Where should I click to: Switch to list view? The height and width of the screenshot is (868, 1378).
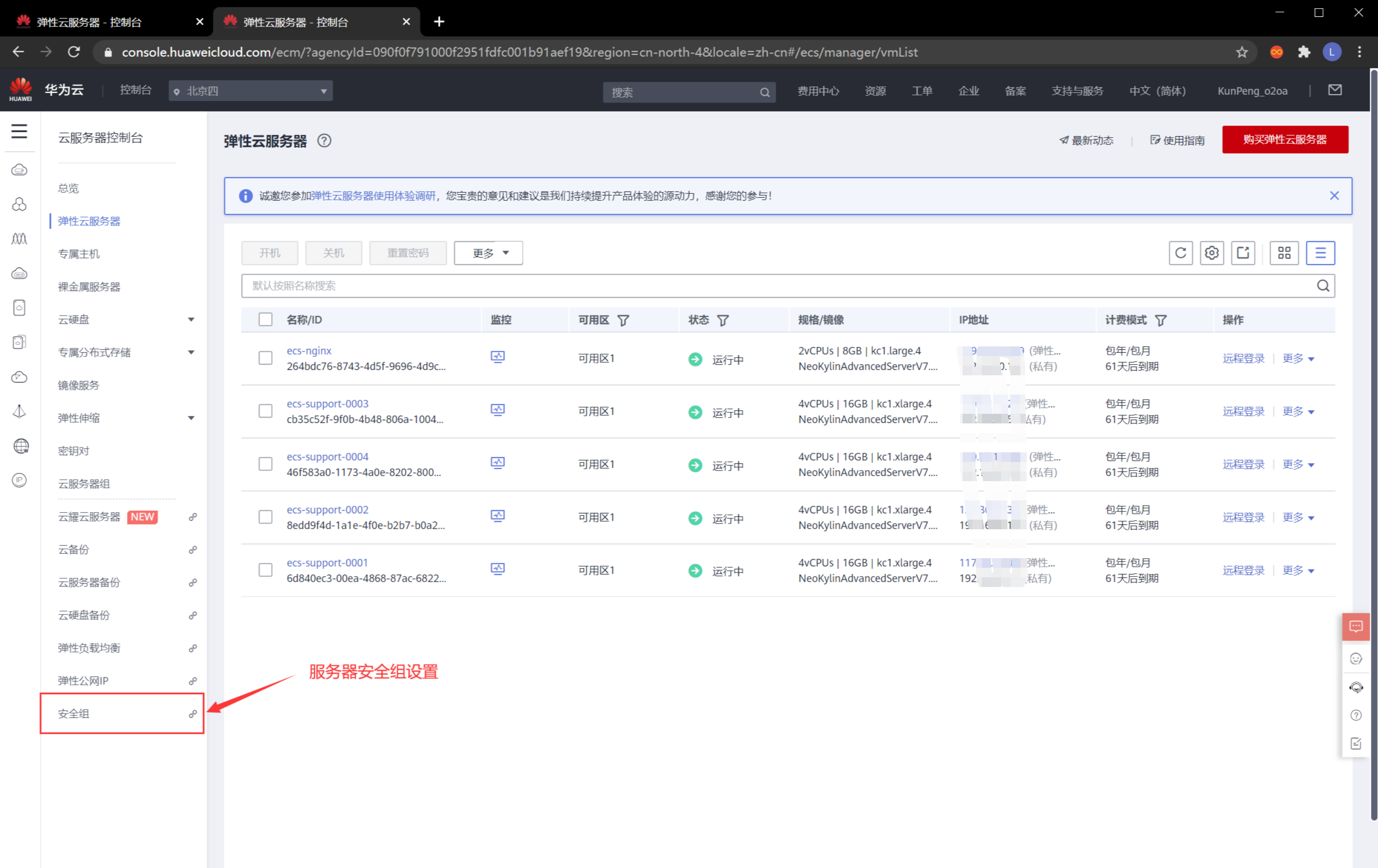[1320, 253]
